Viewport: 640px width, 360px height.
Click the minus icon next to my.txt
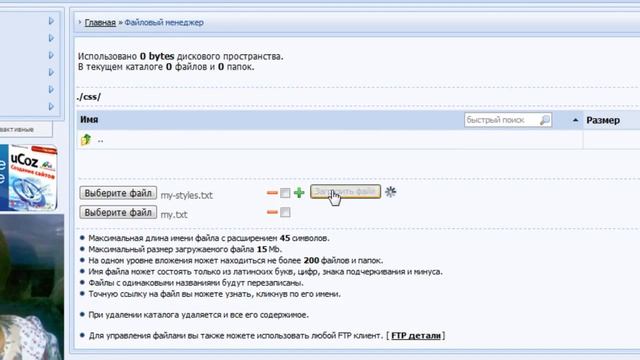pos(272,212)
